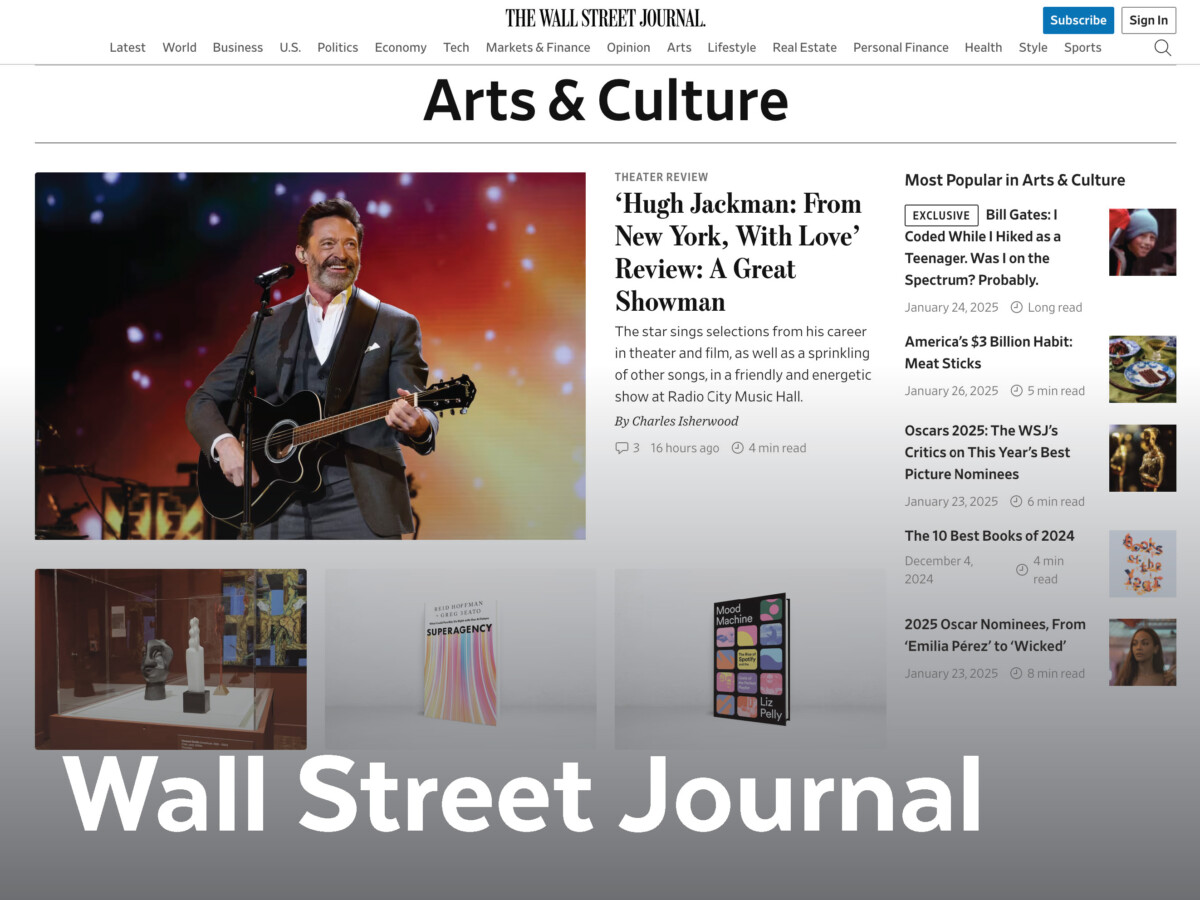Open The 10 Best Books of 2024
Screen dimensions: 1200x900
click(989, 535)
